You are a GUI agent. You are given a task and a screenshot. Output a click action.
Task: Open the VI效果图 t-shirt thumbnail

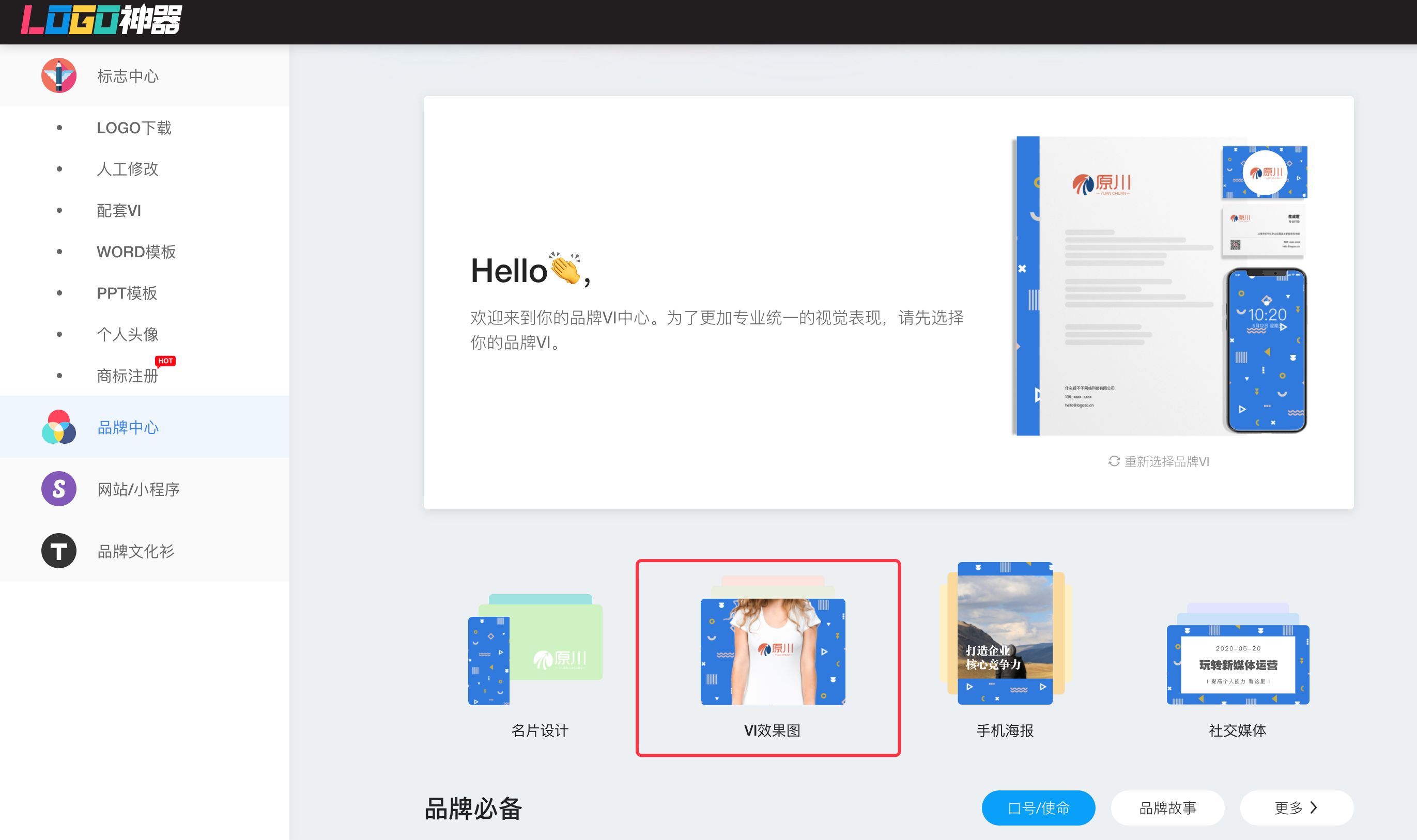pyautogui.click(x=773, y=651)
